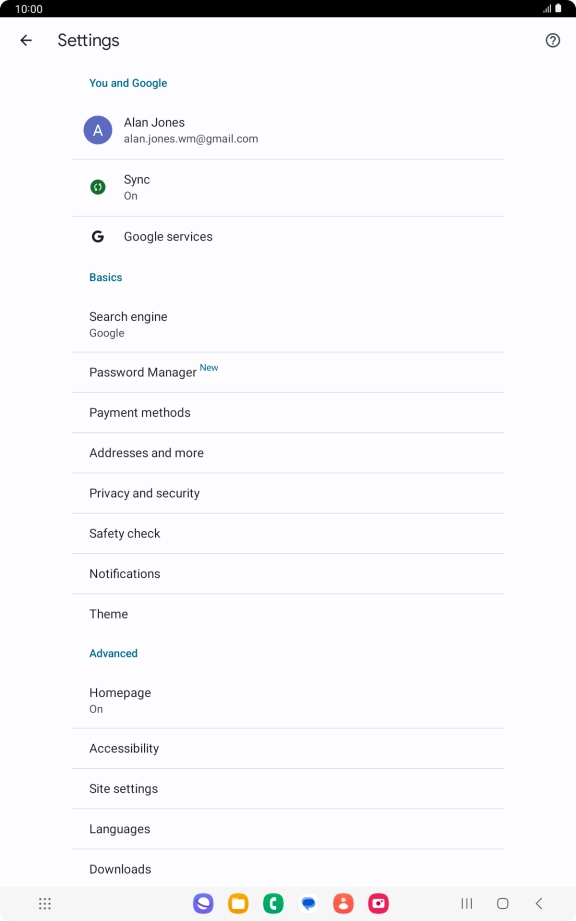576x921 pixels.
Task: Open the yellow files app in dock
Action: (x=238, y=903)
